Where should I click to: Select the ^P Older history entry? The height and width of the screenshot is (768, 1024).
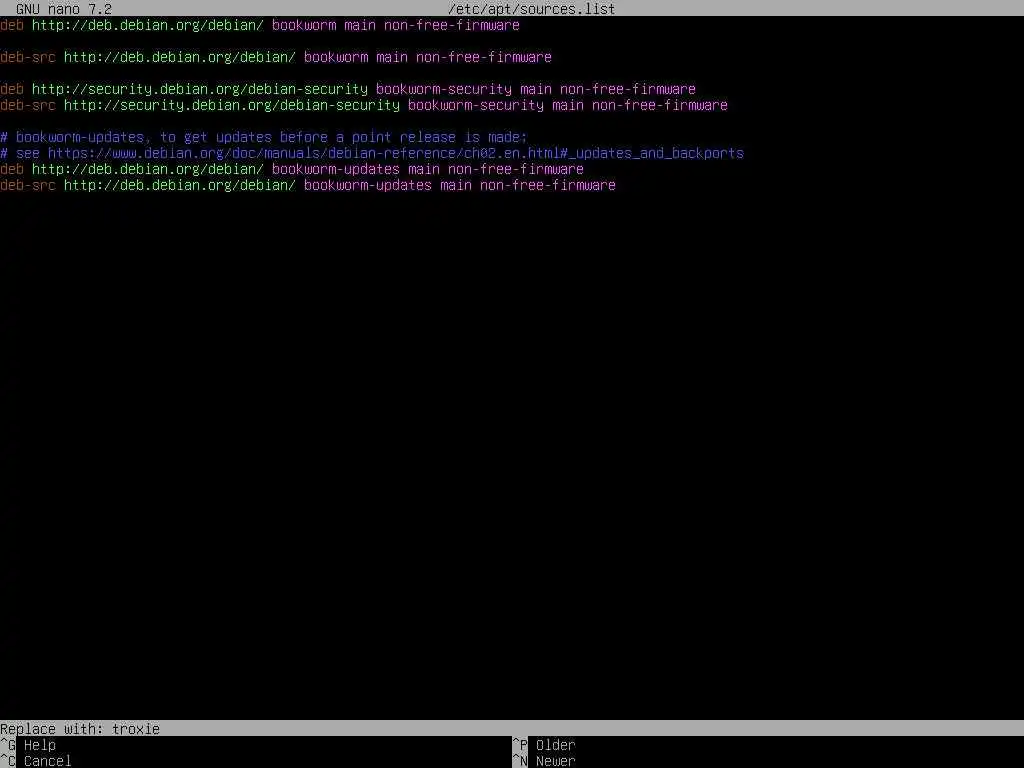(544, 744)
